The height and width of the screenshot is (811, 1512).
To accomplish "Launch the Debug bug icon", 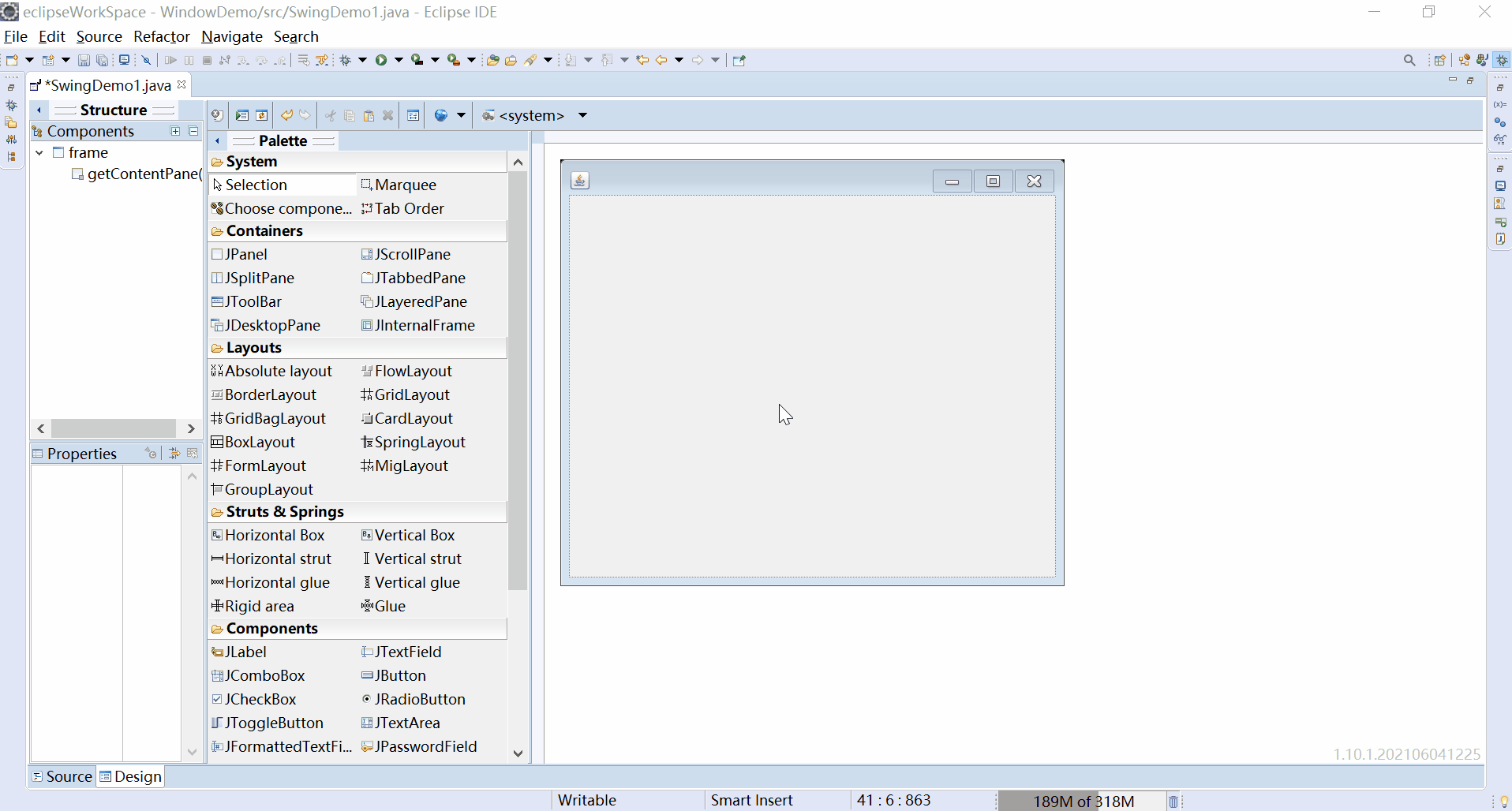I will [346, 60].
